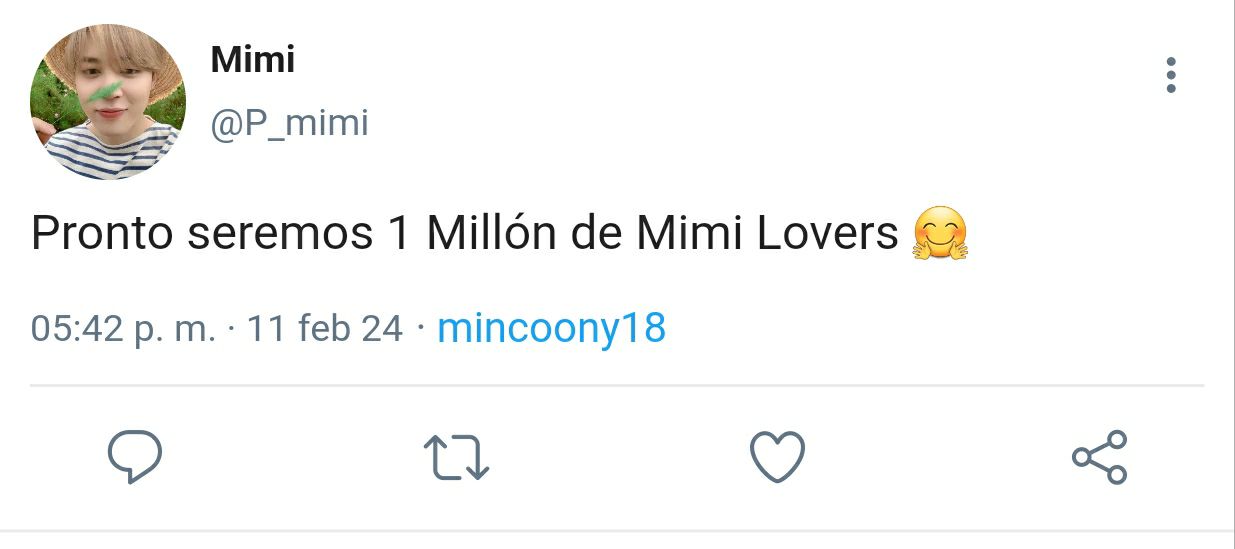Select the word Mimi before Lovers
The image size is (1235, 549).
689,235
